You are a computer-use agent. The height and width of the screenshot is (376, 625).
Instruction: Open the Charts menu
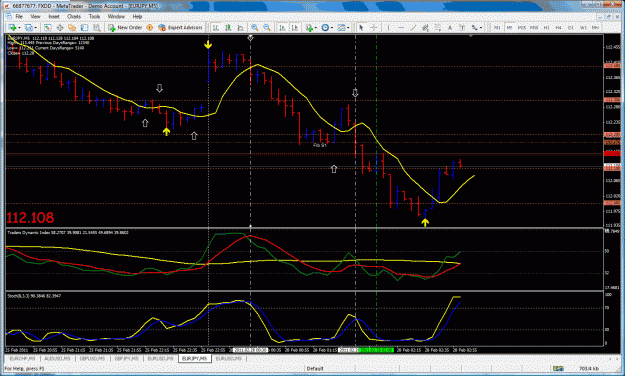click(74, 17)
